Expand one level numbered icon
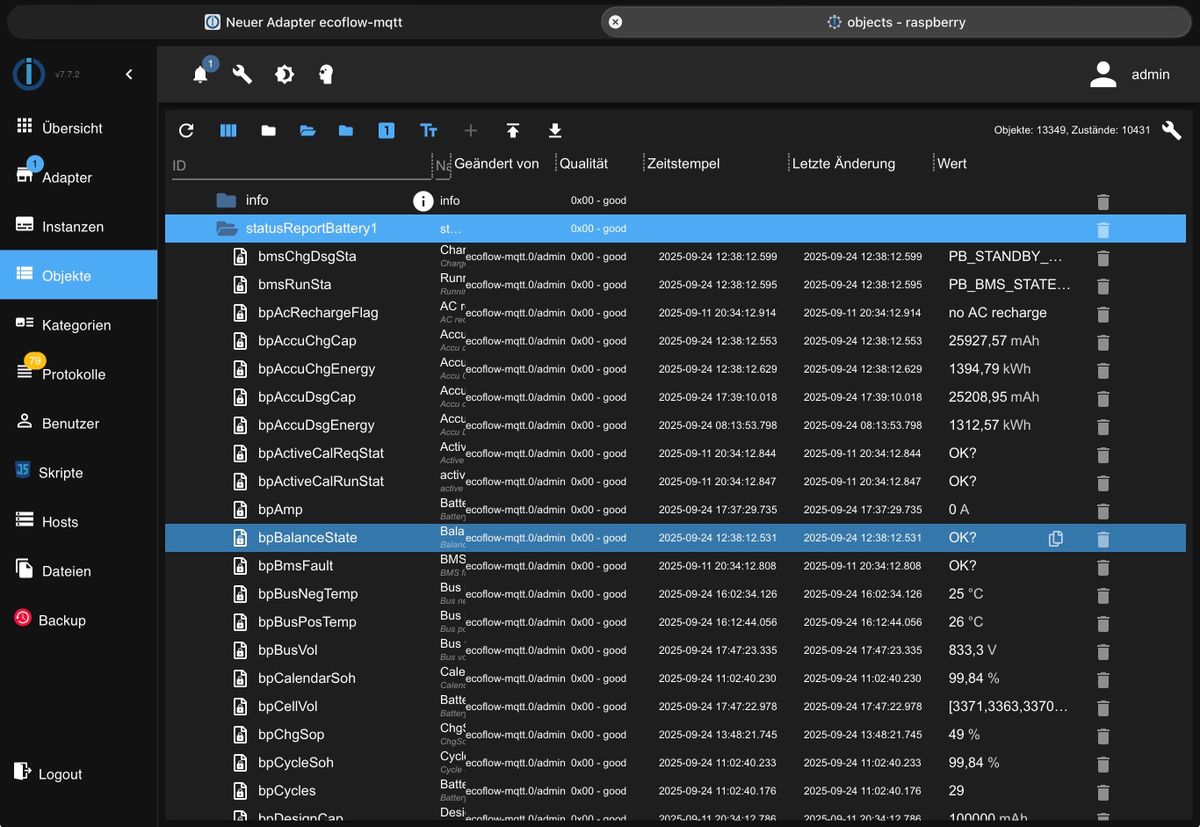1200x827 pixels. 386,130
